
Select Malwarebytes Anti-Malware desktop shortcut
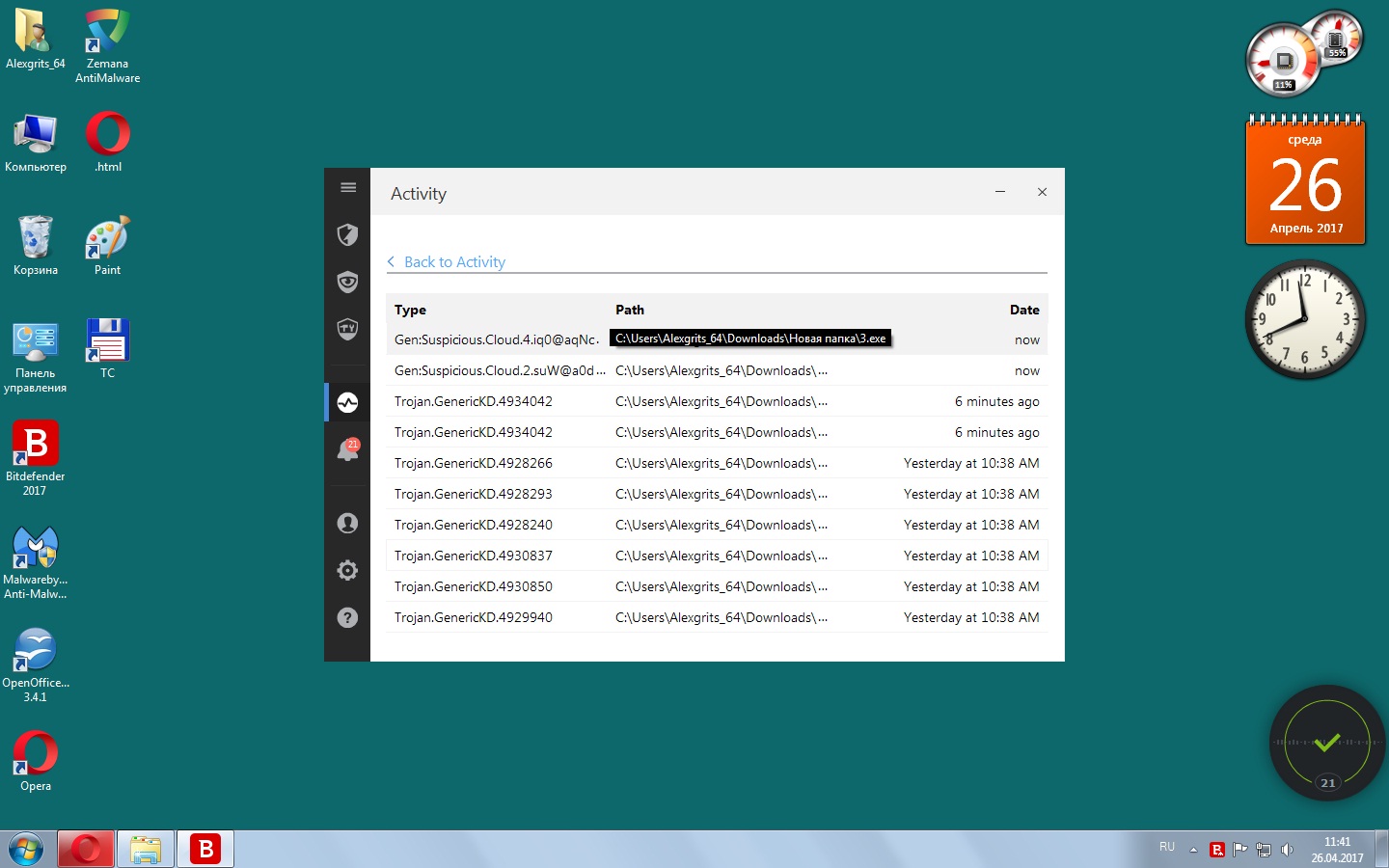(36, 562)
